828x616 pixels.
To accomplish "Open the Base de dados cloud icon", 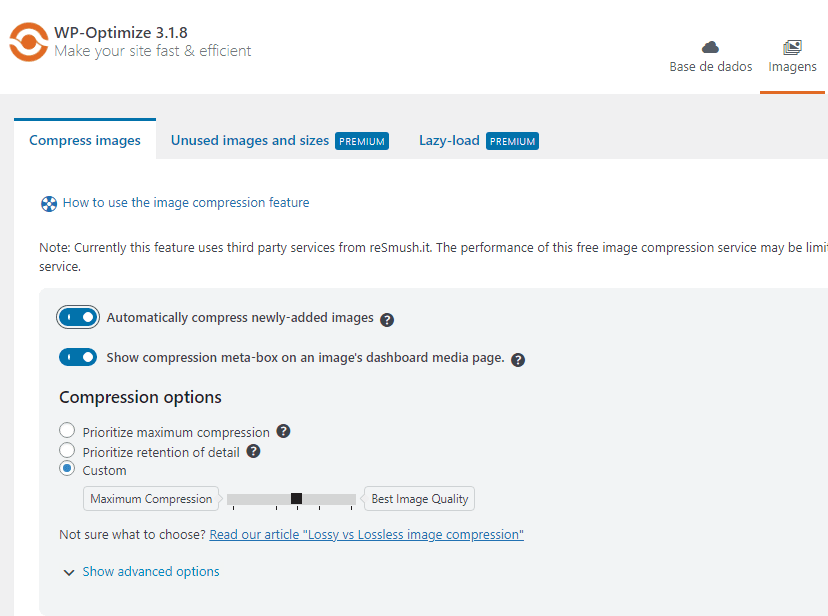I will 710,48.
